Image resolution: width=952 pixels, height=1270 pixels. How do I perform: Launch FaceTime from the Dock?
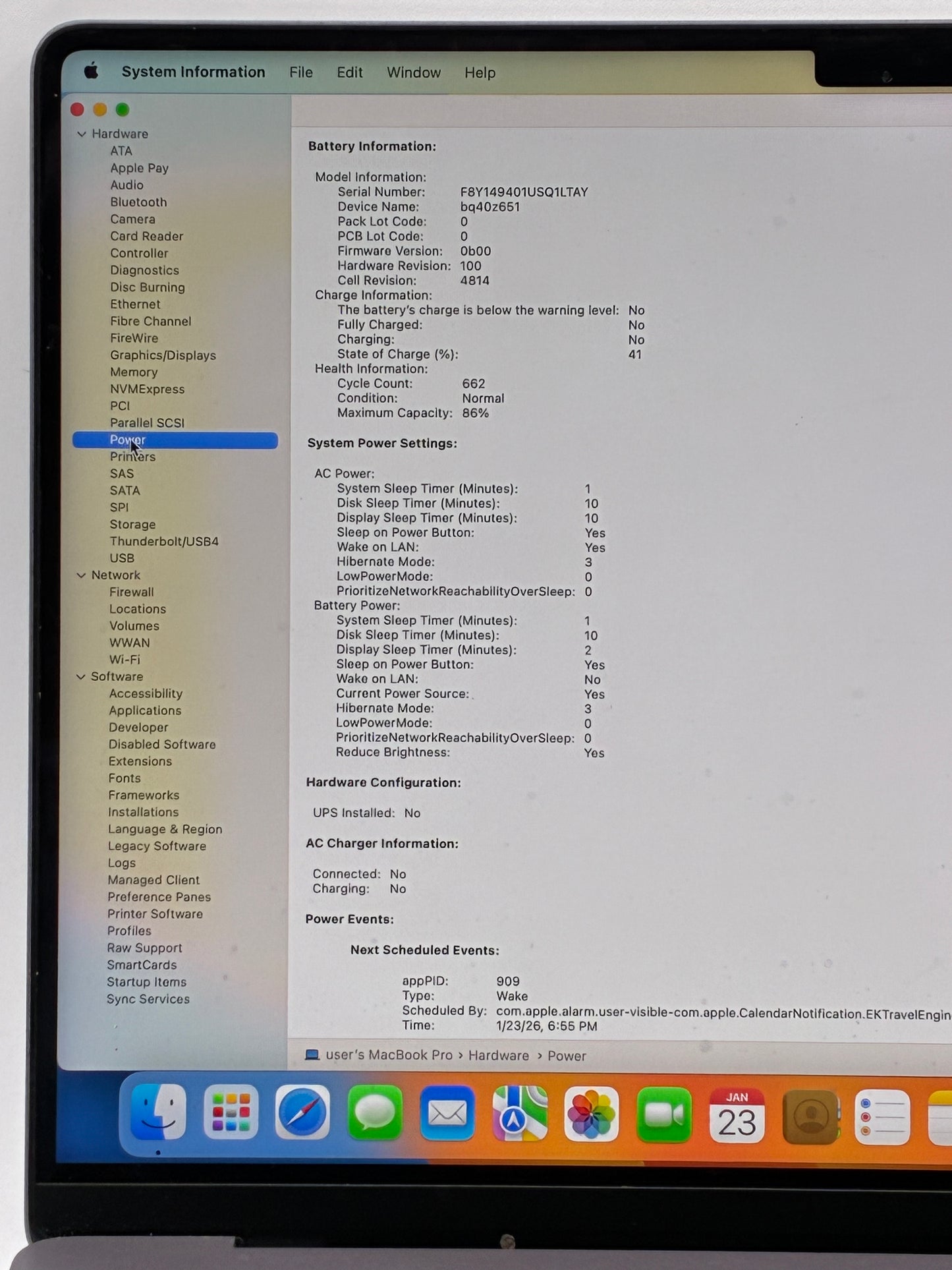(x=664, y=1115)
